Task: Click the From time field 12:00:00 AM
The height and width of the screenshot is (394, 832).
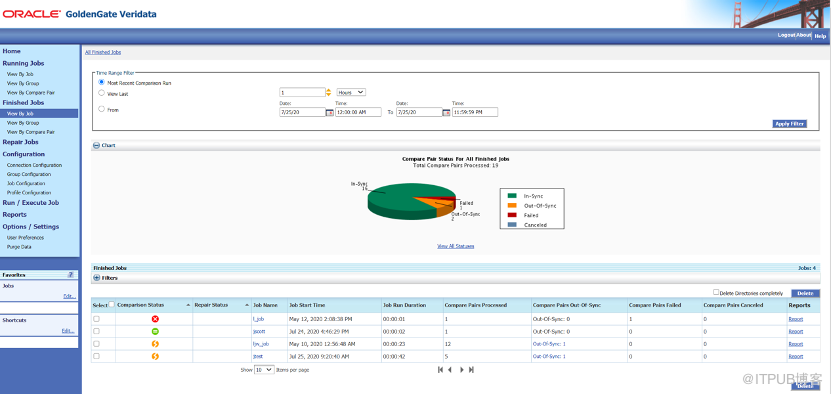Action: click(358, 112)
